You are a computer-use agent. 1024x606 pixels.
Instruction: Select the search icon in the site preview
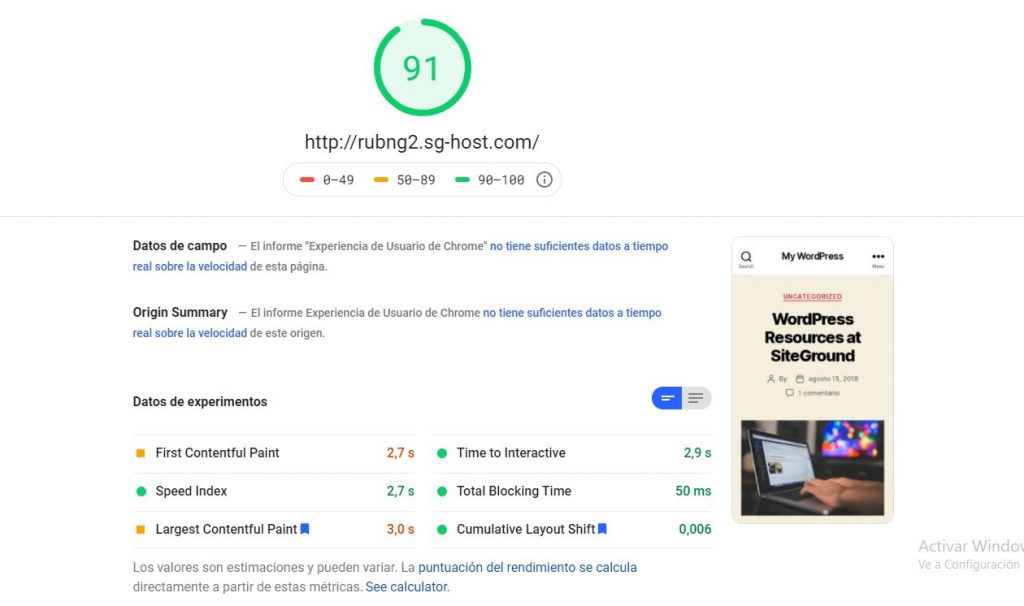(746, 256)
